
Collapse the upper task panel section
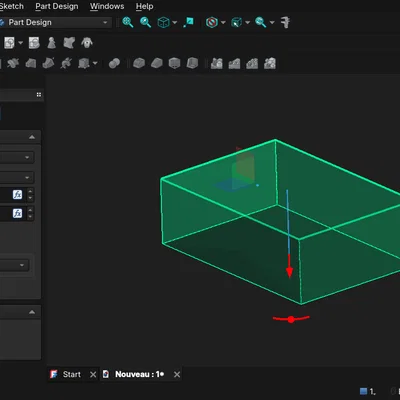32,137
